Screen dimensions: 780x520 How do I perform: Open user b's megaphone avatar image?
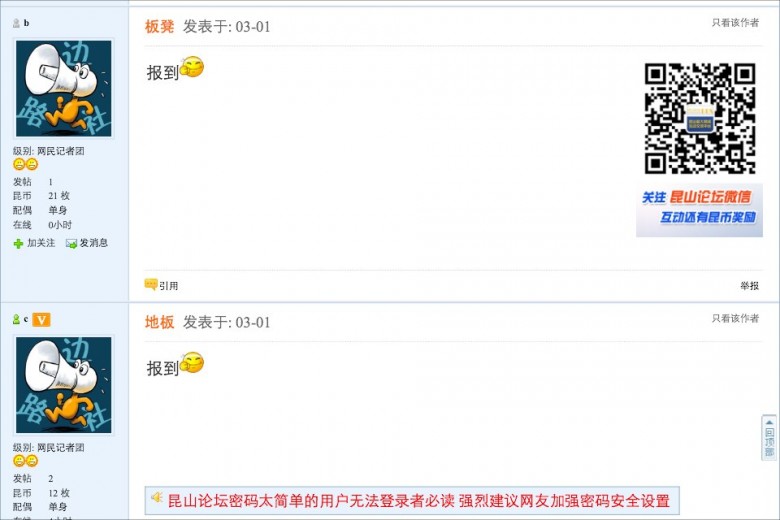coord(64,89)
